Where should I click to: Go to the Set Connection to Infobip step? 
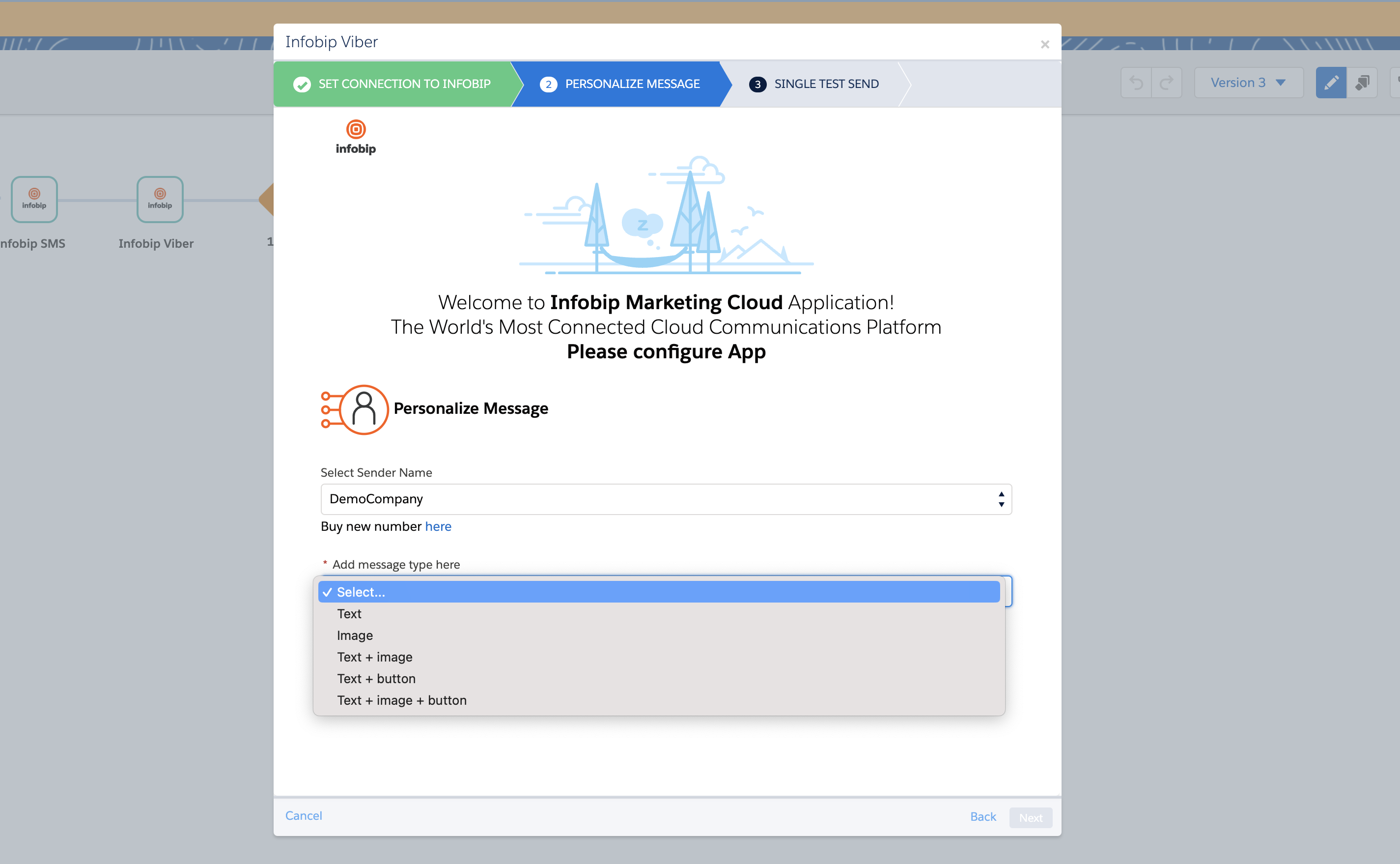(405, 84)
